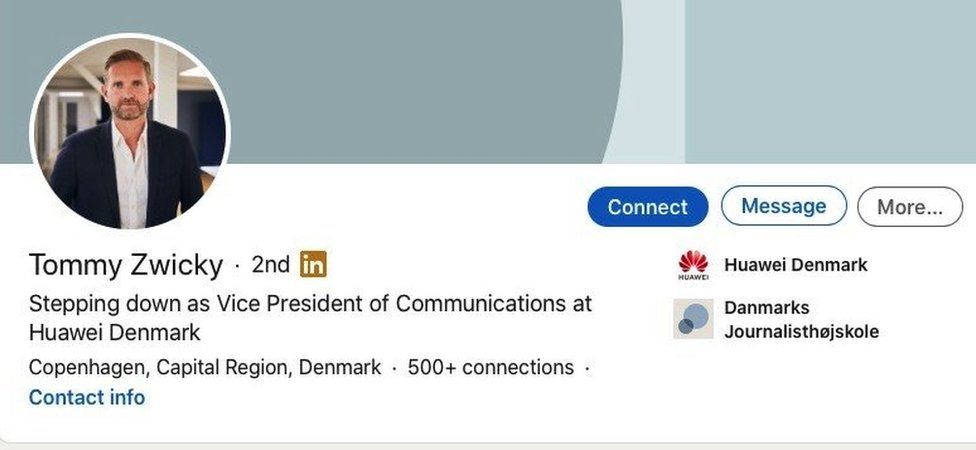Click the Tommy Zwicky profile name
This screenshot has width=976, height=450.
click(x=126, y=265)
